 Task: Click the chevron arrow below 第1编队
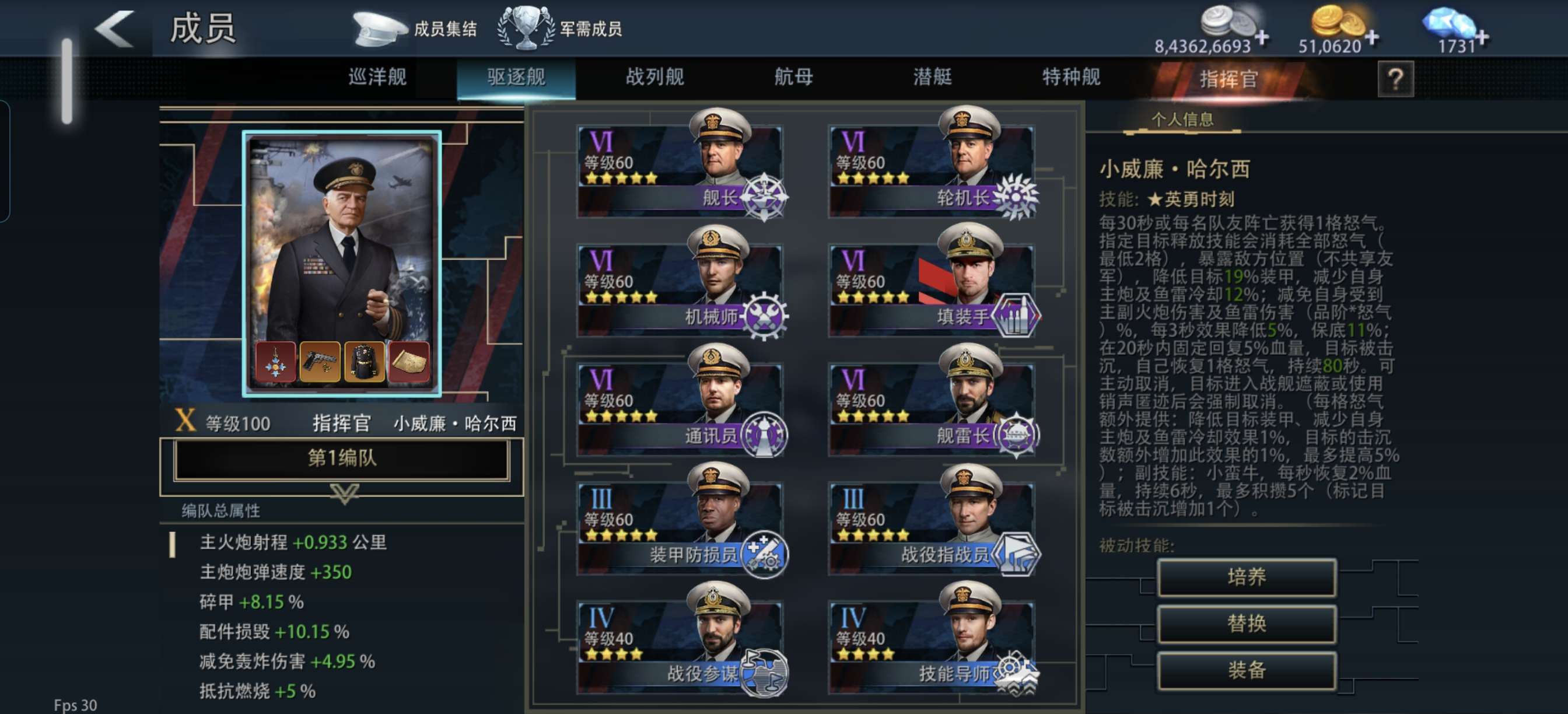pyautogui.click(x=345, y=494)
